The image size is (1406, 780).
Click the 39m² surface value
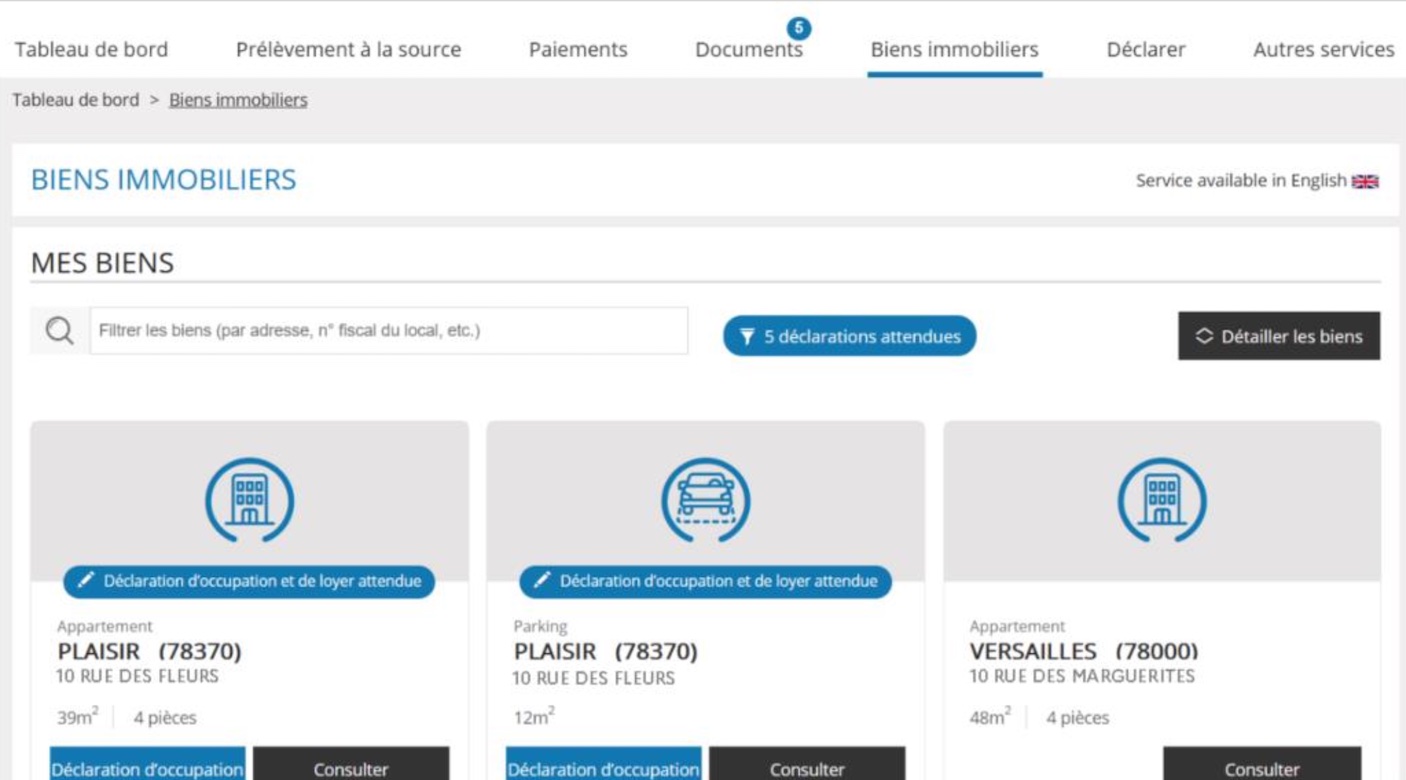pyautogui.click(x=78, y=717)
